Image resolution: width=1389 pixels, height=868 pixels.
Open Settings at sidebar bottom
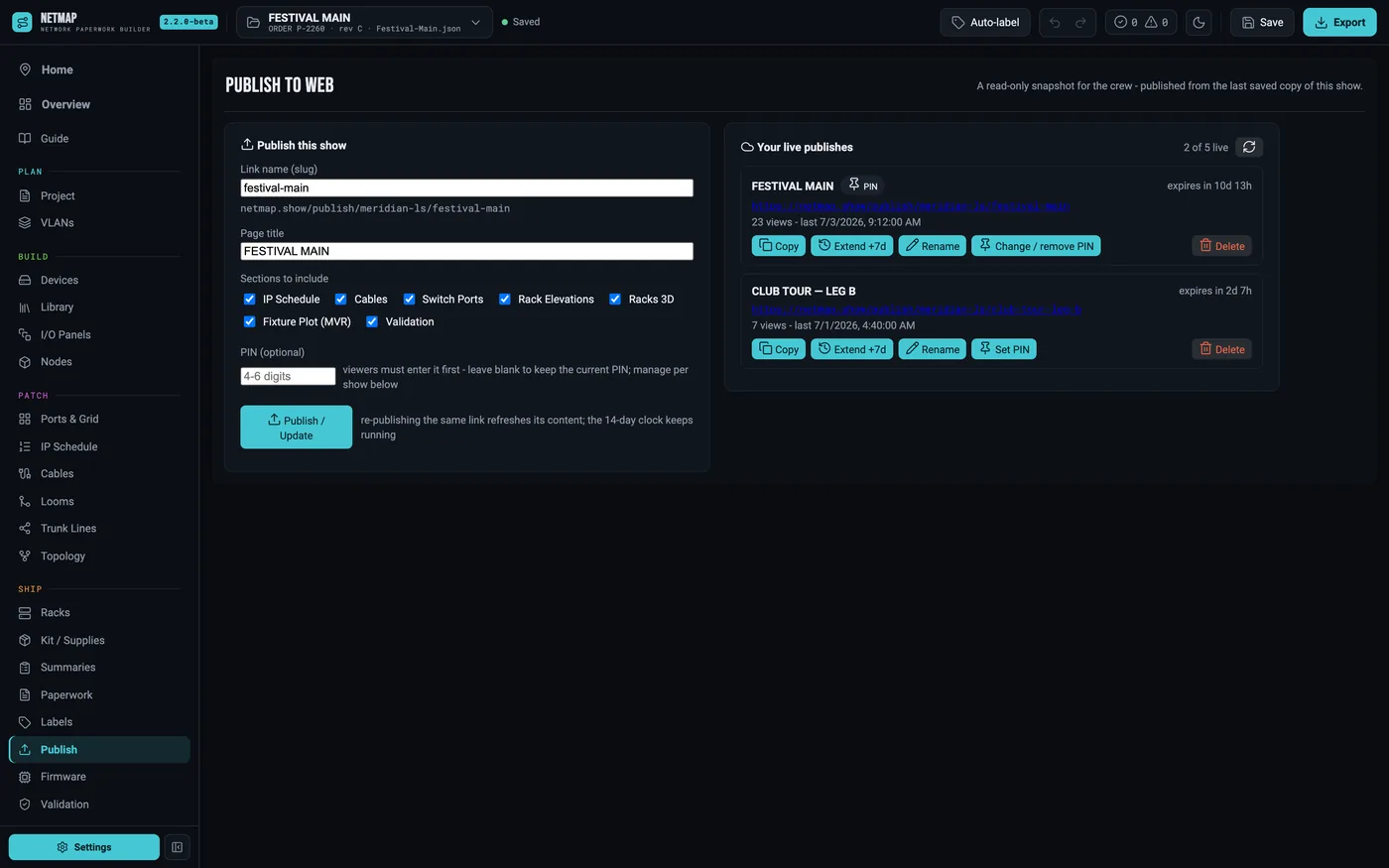coord(84,847)
